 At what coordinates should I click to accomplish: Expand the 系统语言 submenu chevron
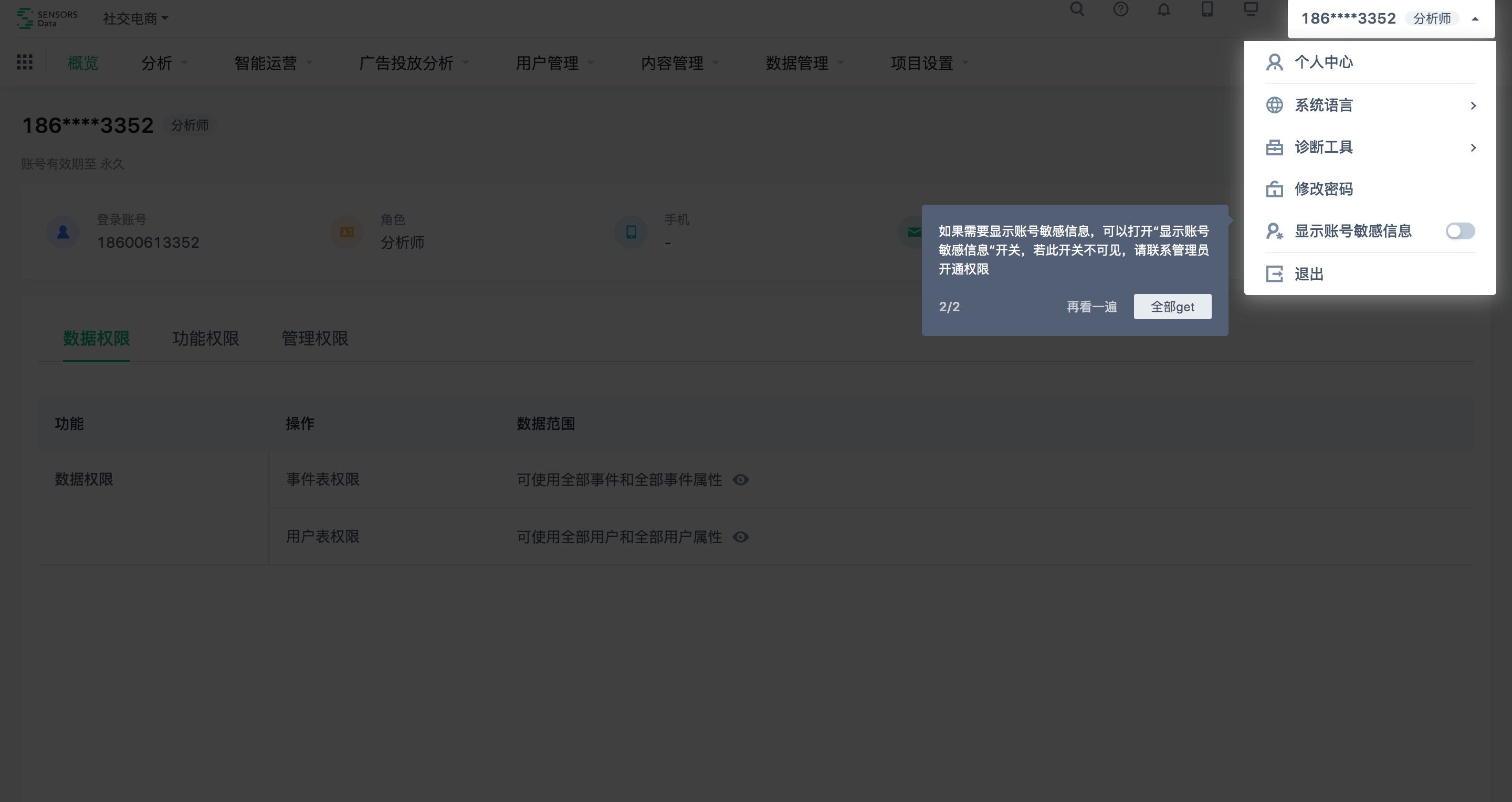coord(1473,105)
